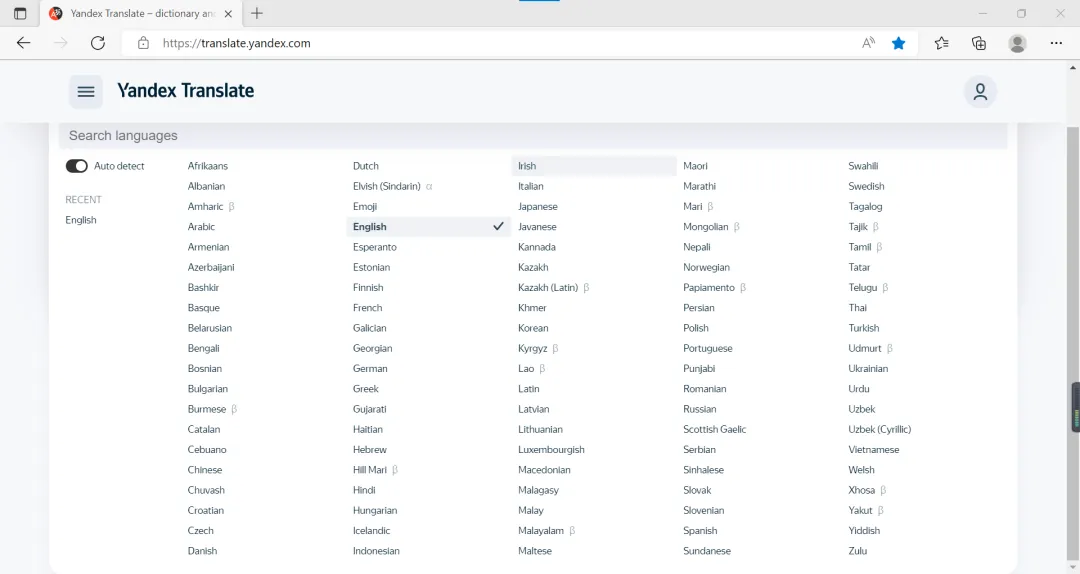Open the Collections icon
Screen dimensions: 1080x574
coord(979,43)
